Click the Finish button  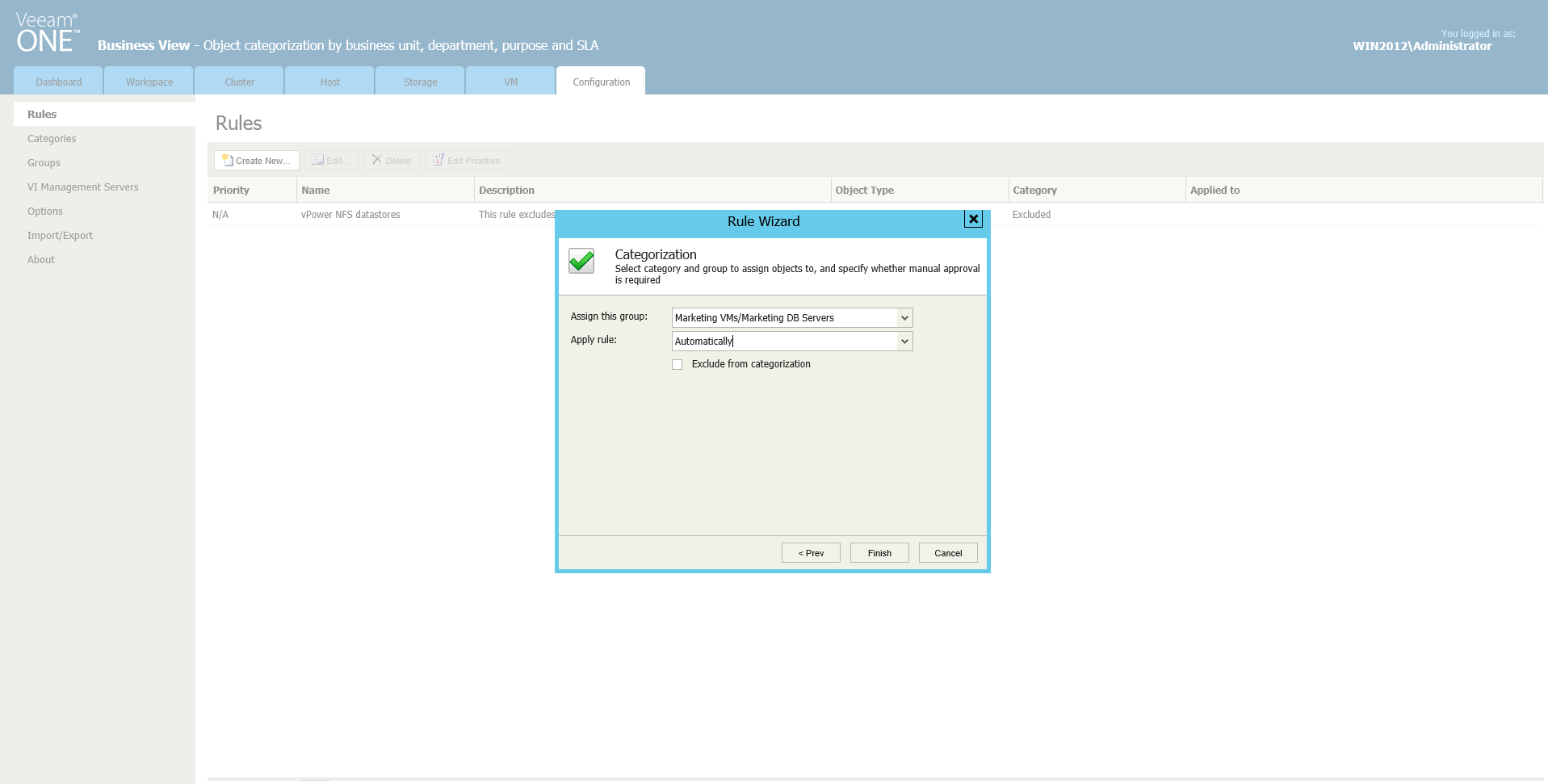(879, 552)
